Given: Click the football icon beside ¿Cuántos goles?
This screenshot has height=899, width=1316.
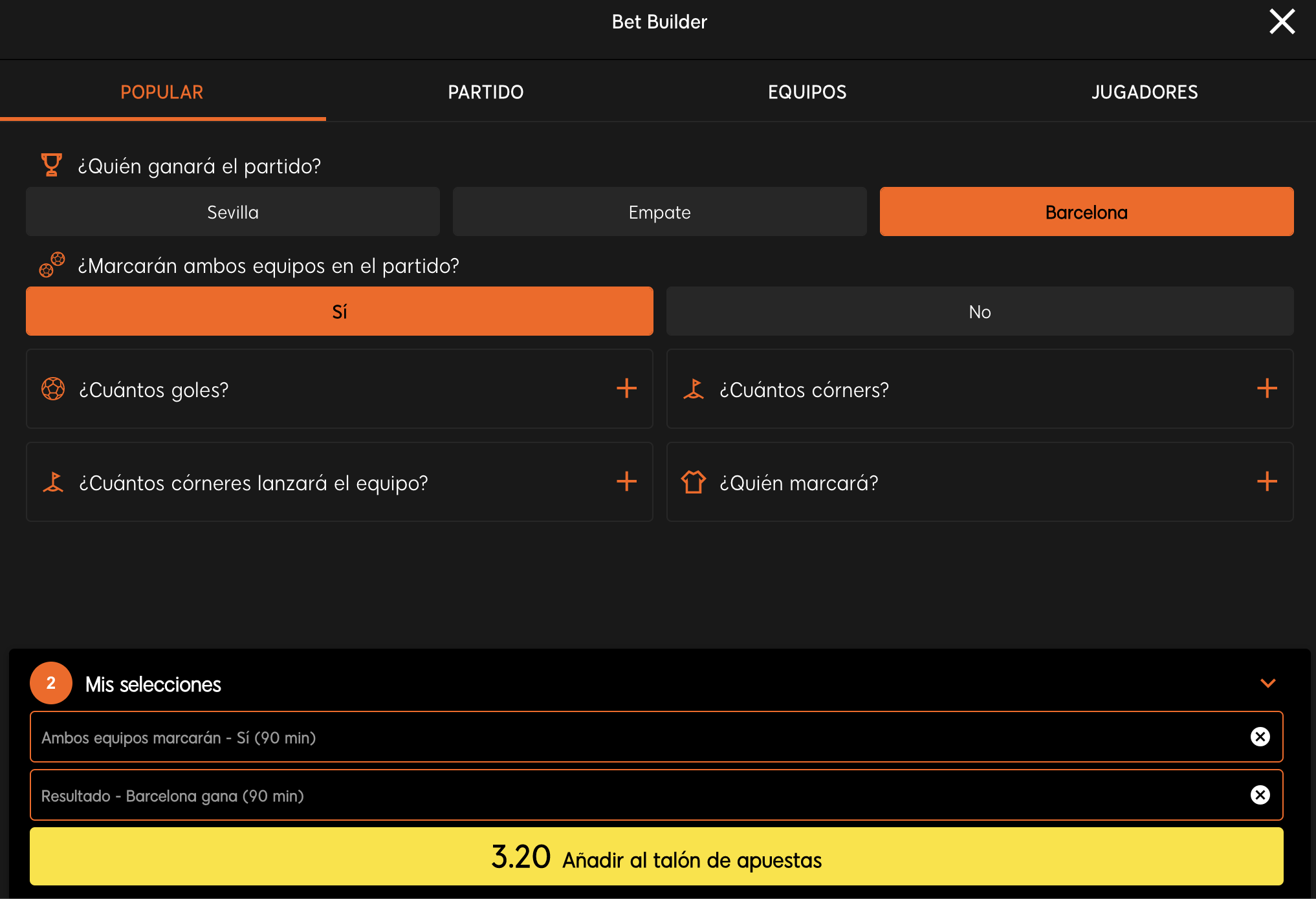Looking at the screenshot, I should (53, 389).
